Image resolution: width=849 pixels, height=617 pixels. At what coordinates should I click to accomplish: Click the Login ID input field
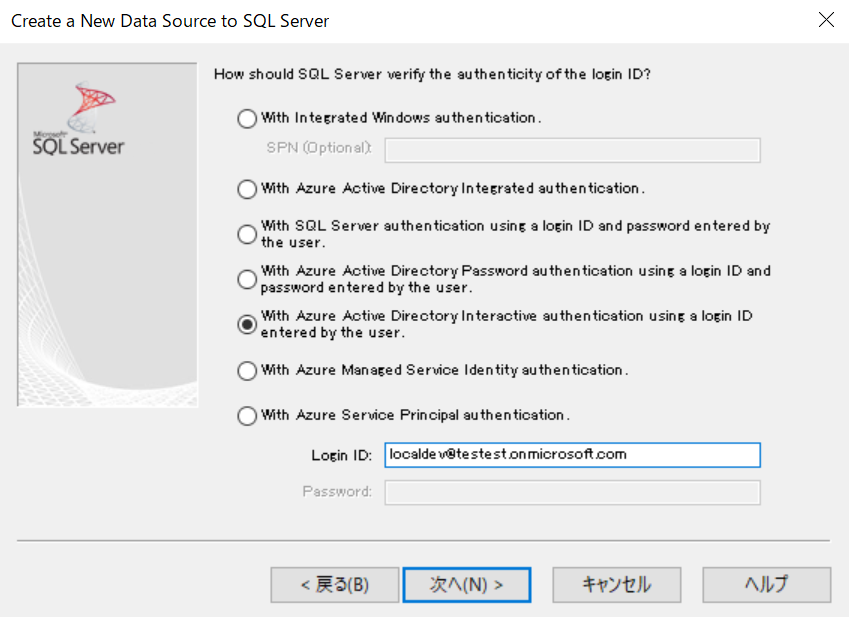click(572, 454)
